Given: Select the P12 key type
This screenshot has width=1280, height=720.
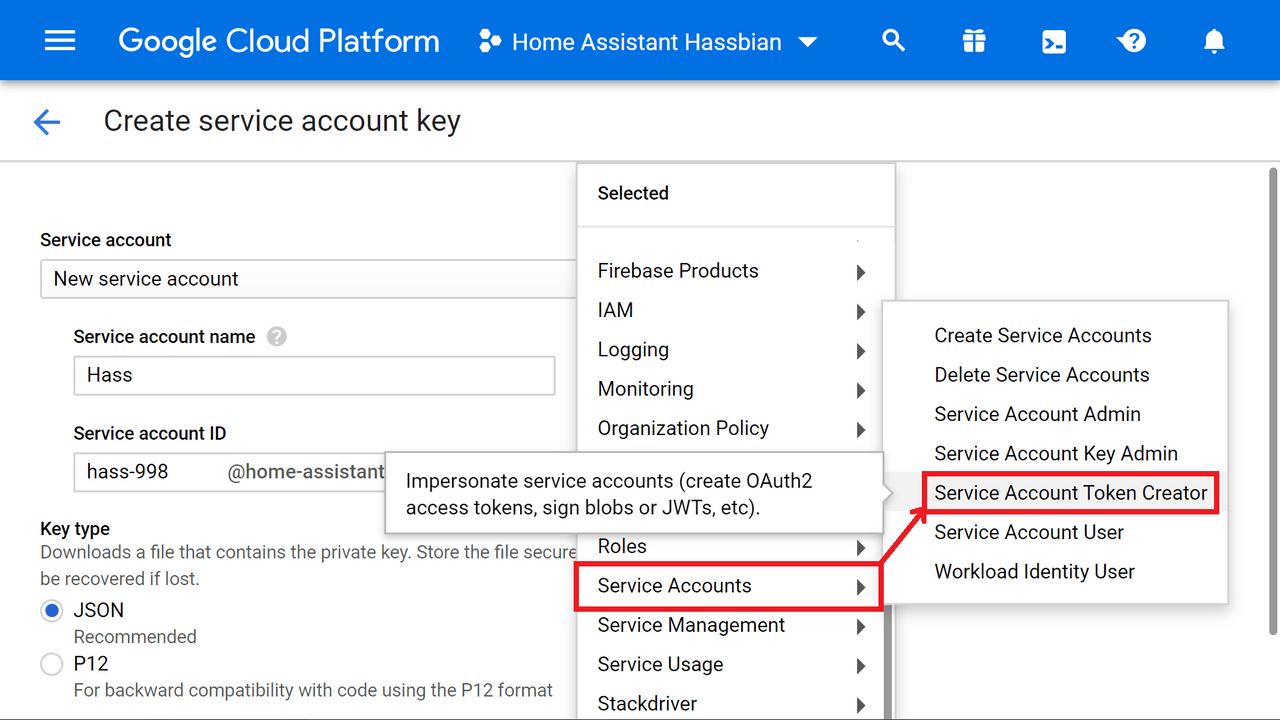Looking at the screenshot, I should point(51,663).
